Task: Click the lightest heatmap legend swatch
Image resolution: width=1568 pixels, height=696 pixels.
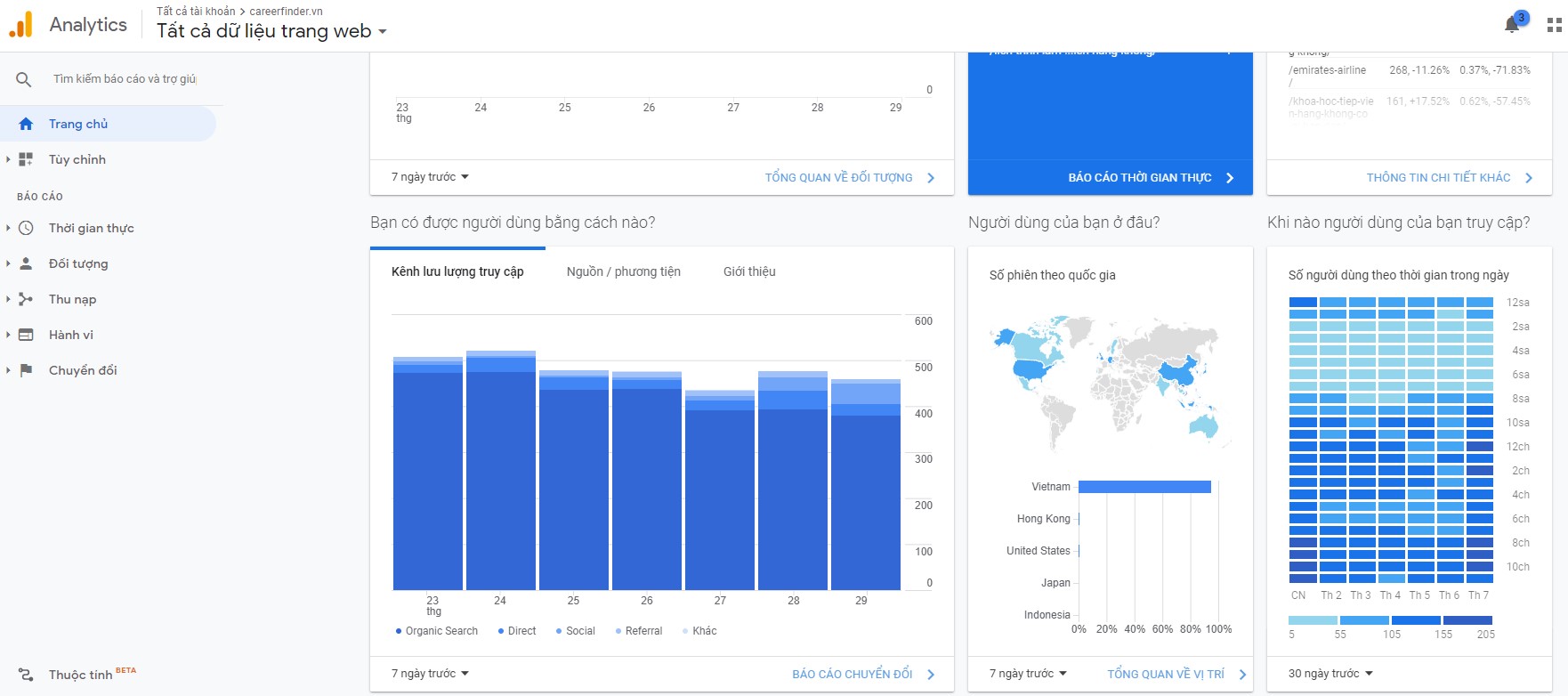Action: click(x=1313, y=620)
